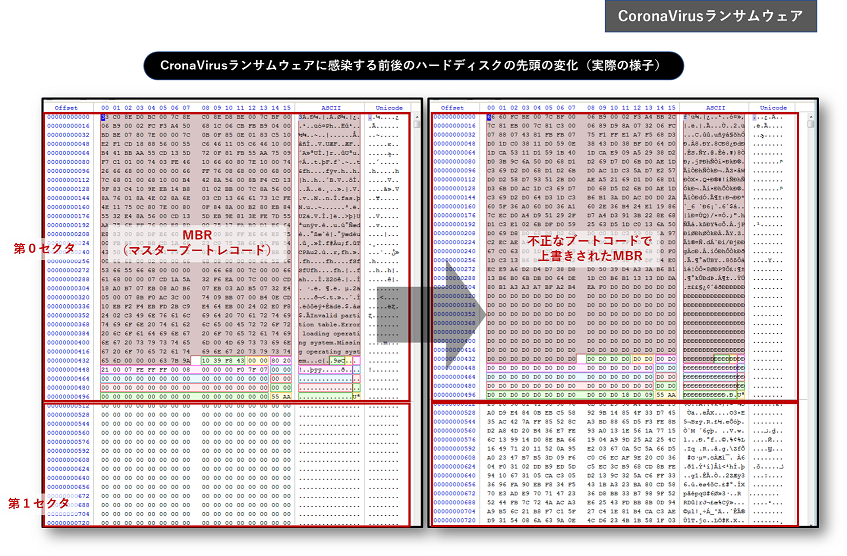
Task: Select offset 00000000128 in the left hex view
Action: pyautogui.click(x=68, y=189)
